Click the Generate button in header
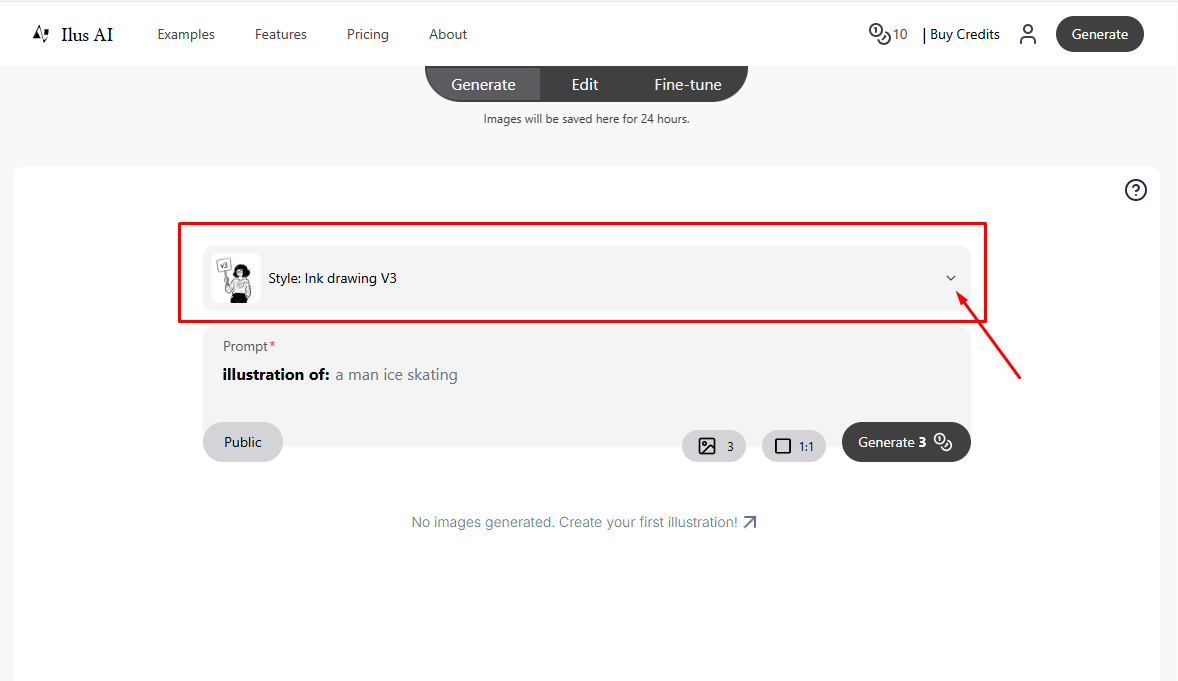Image resolution: width=1178 pixels, height=681 pixels. coord(1099,34)
